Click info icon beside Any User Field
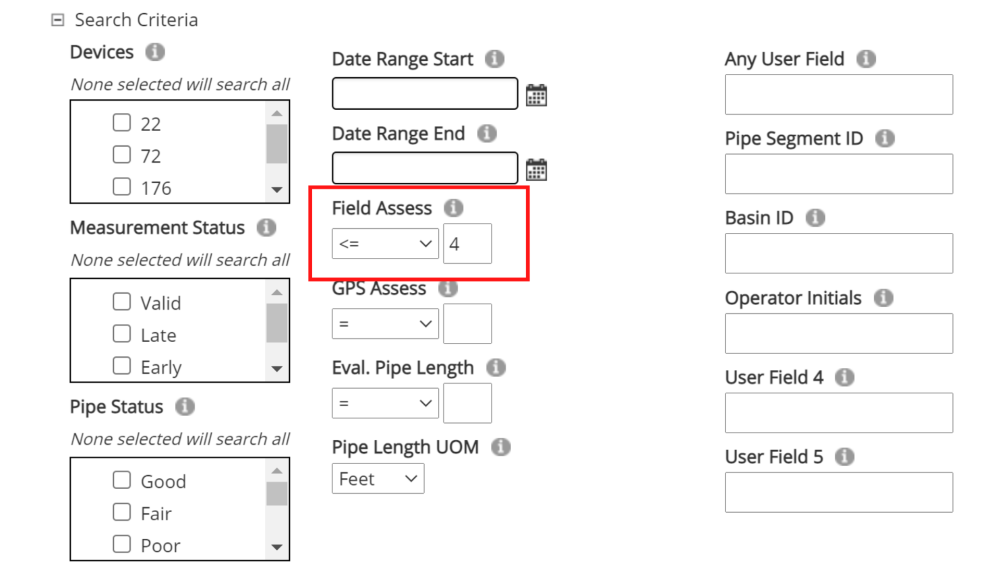 866,59
